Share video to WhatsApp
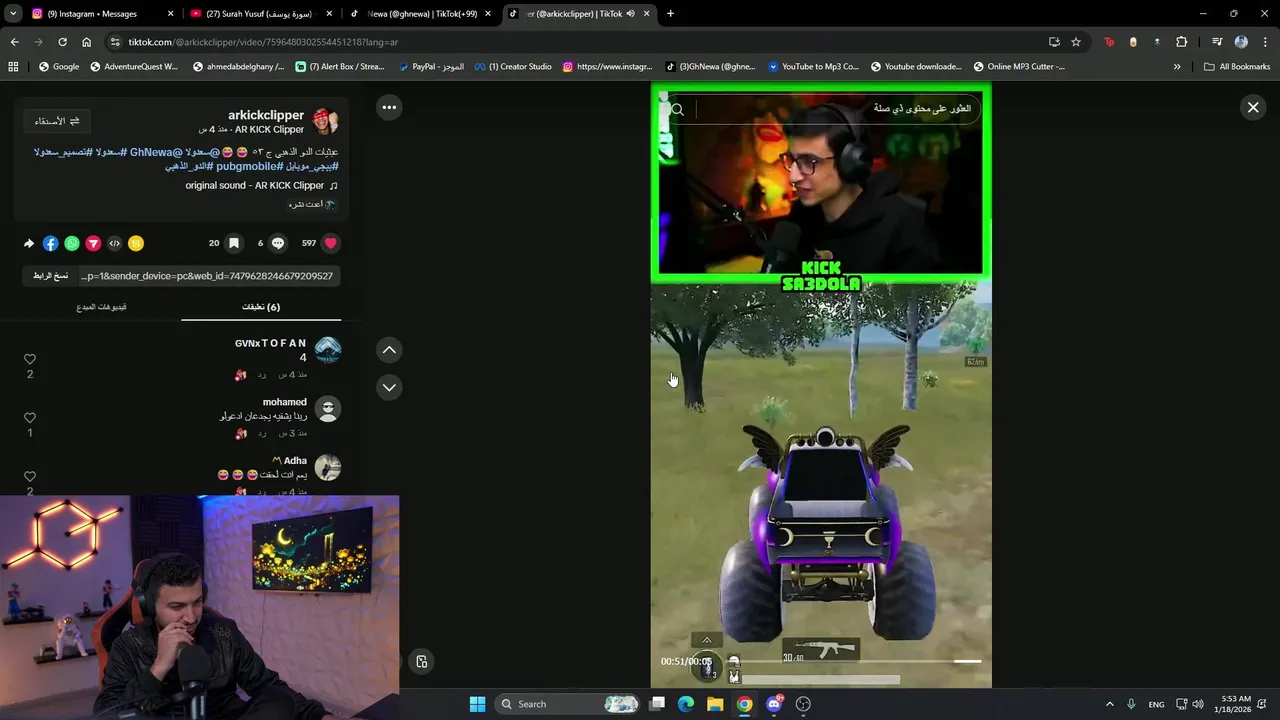 pyautogui.click(x=72, y=243)
